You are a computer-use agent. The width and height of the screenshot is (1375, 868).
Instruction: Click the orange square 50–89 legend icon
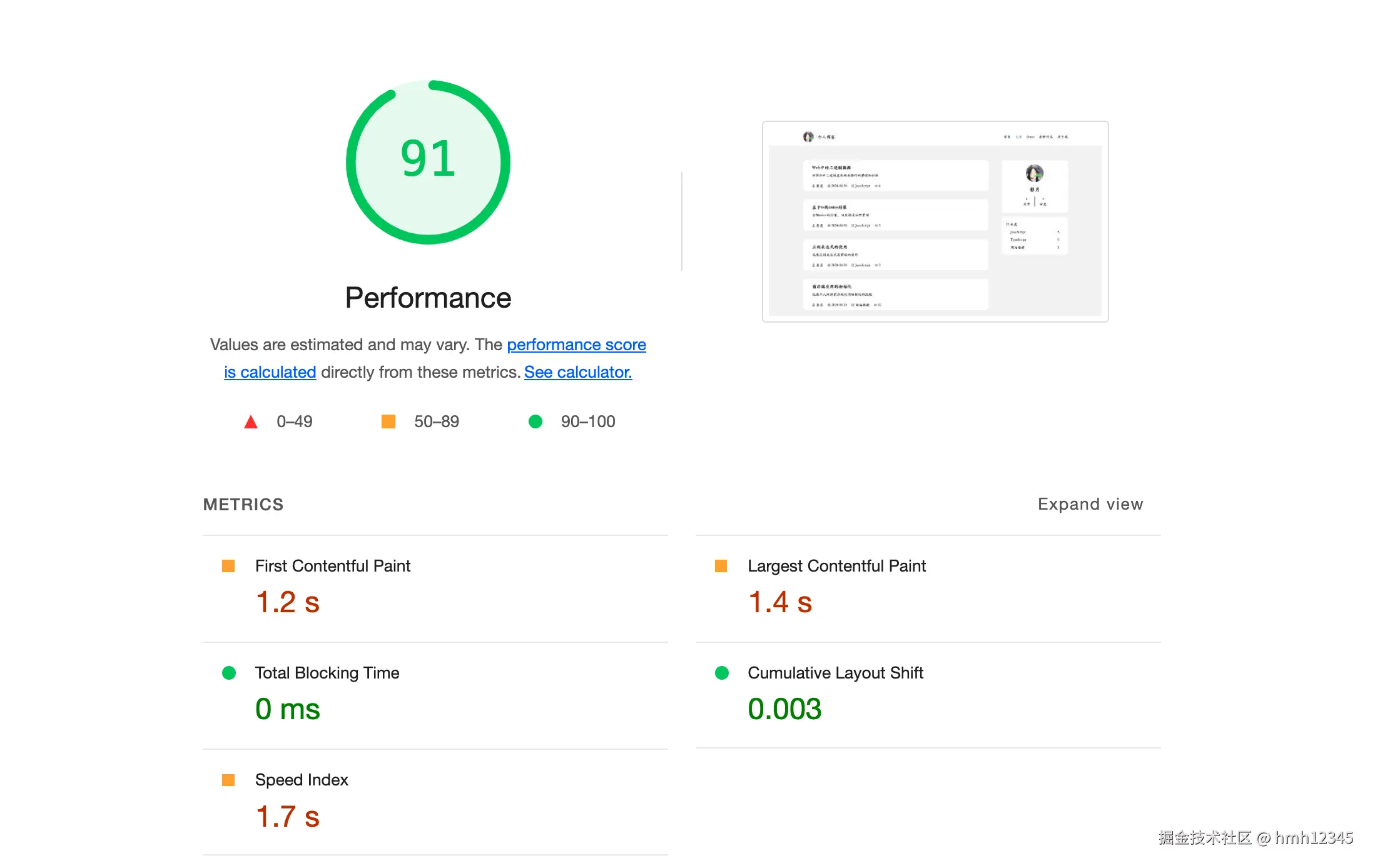[388, 421]
